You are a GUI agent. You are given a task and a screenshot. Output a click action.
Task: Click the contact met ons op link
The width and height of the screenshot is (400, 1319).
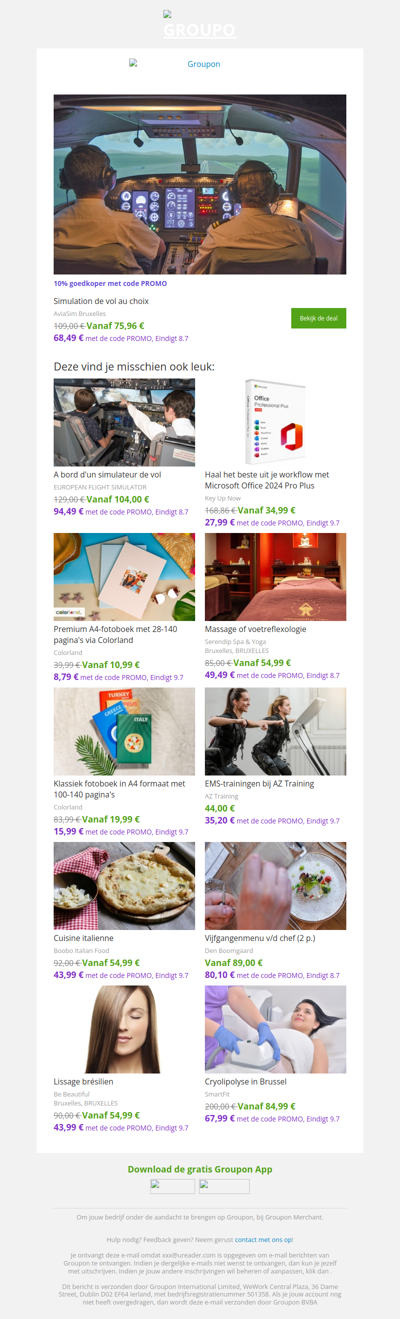tap(264, 1239)
